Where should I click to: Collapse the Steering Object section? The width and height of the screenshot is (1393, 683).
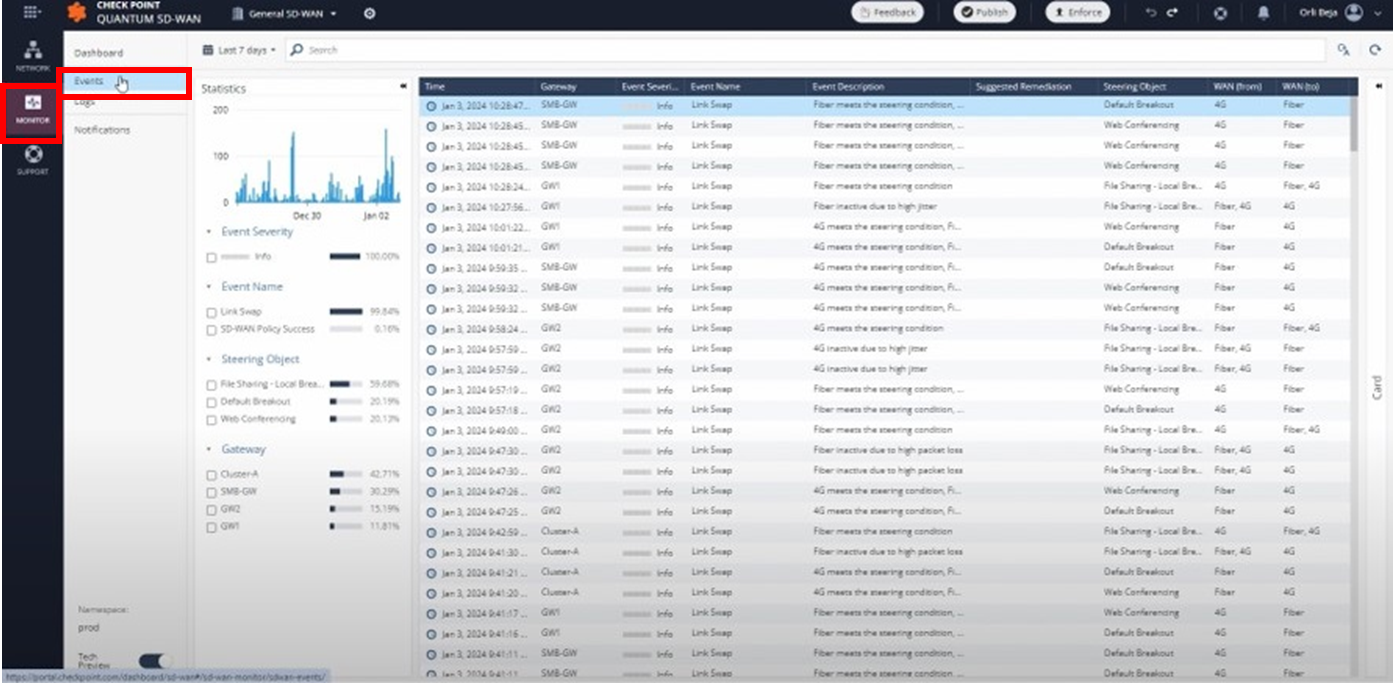210,359
